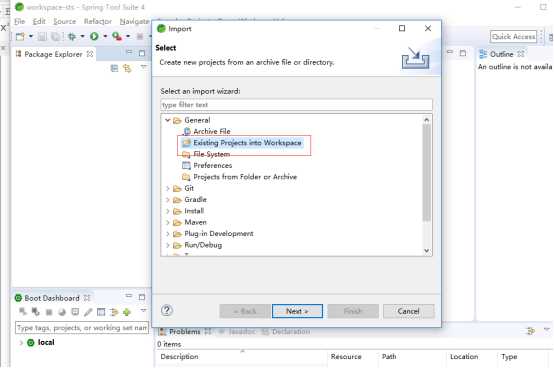This screenshot has height=368, width=554.
Task: Minimize the Boot Dashboard view
Action: (x=129, y=296)
